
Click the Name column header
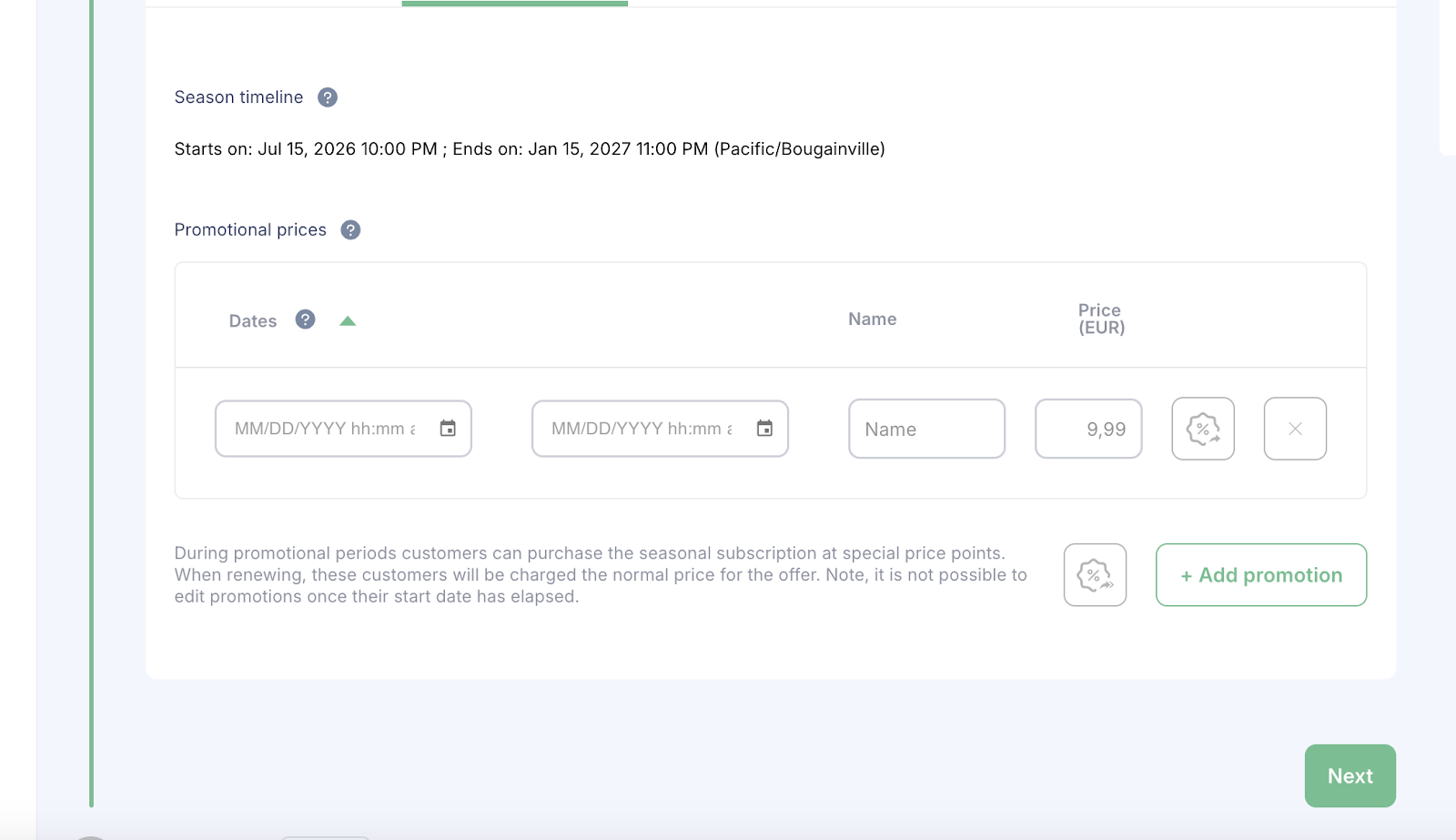pos(873,319)
